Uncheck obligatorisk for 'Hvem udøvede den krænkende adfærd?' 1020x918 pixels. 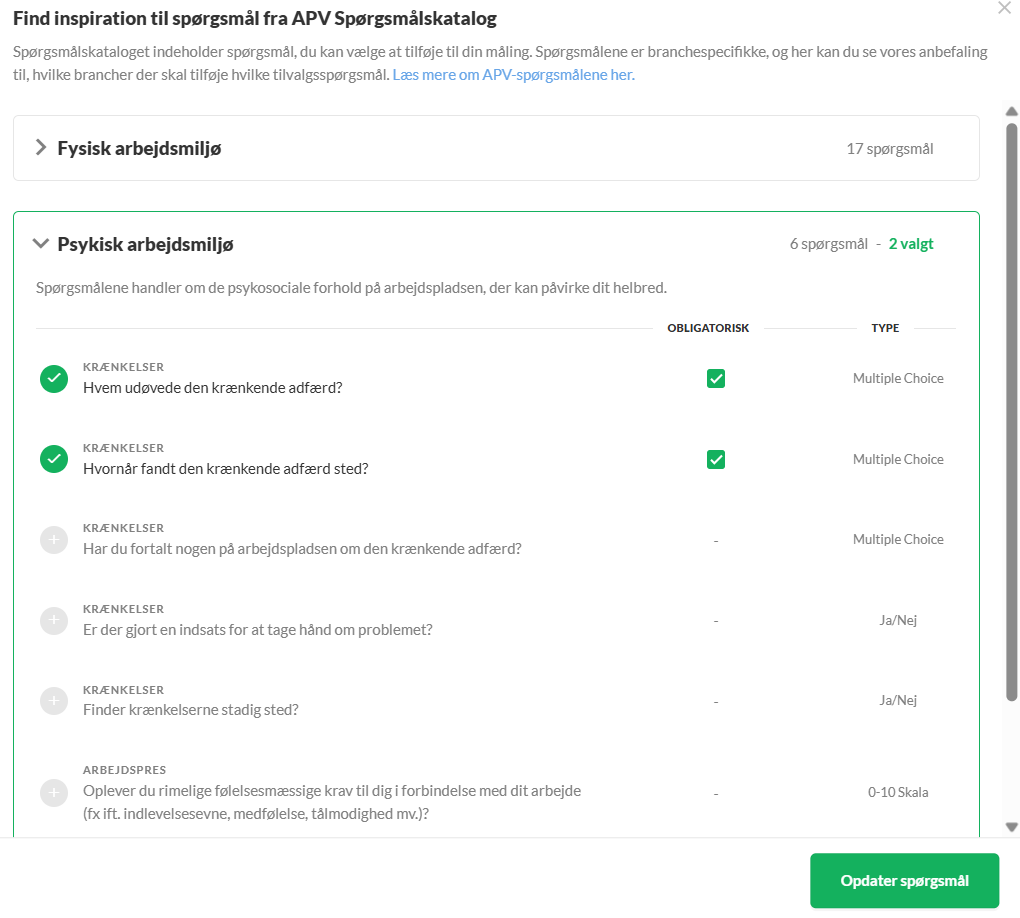coord(716,379)
